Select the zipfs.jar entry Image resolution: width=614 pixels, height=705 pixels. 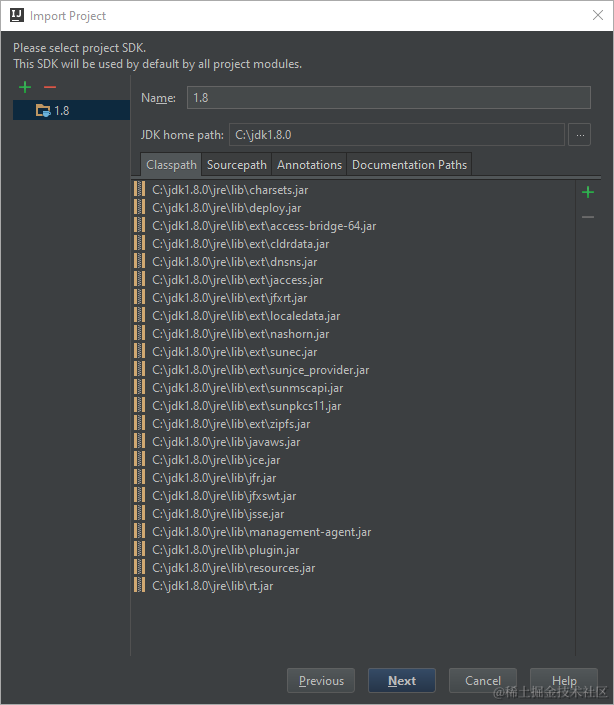pos(353,424)
